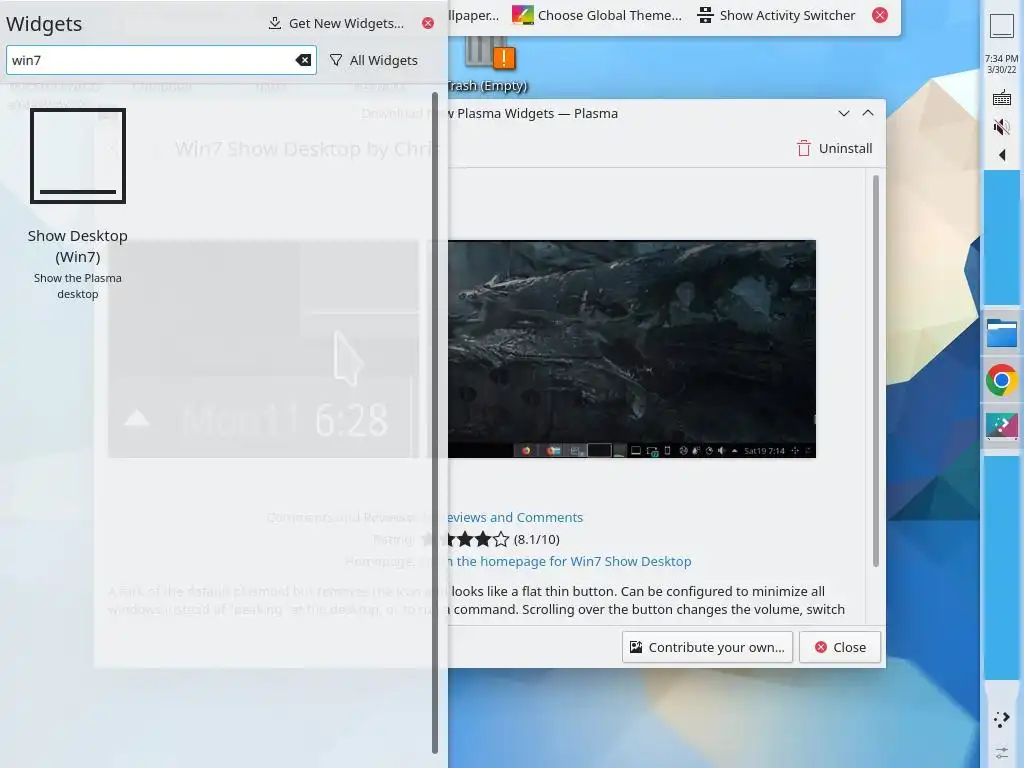1024x768 pixels.
Task: Close the Plasma Widgets download dialog
Action: tap(840, 647)
